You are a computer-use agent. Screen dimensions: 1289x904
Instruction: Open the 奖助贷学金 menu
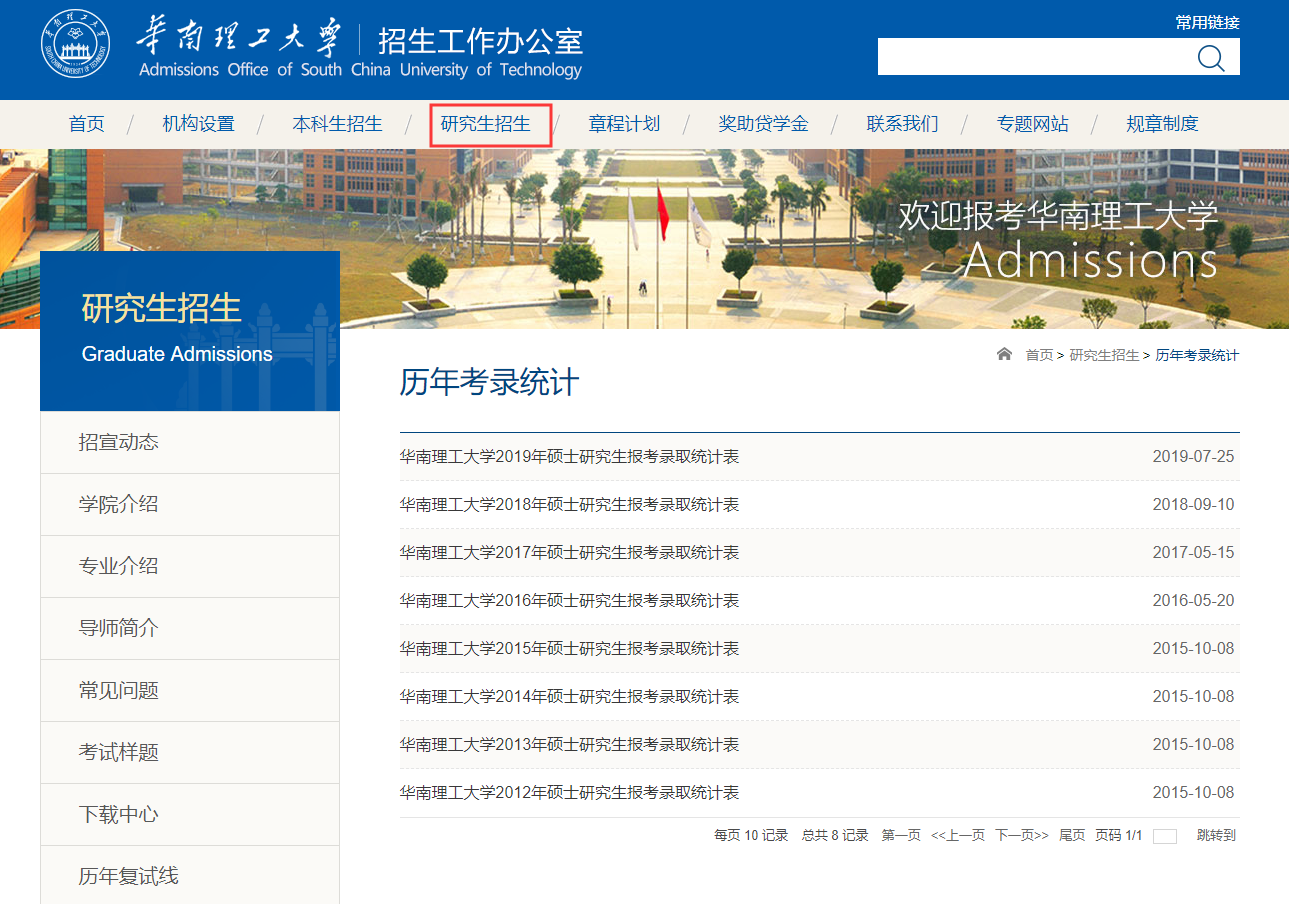(x=763, y=124)
